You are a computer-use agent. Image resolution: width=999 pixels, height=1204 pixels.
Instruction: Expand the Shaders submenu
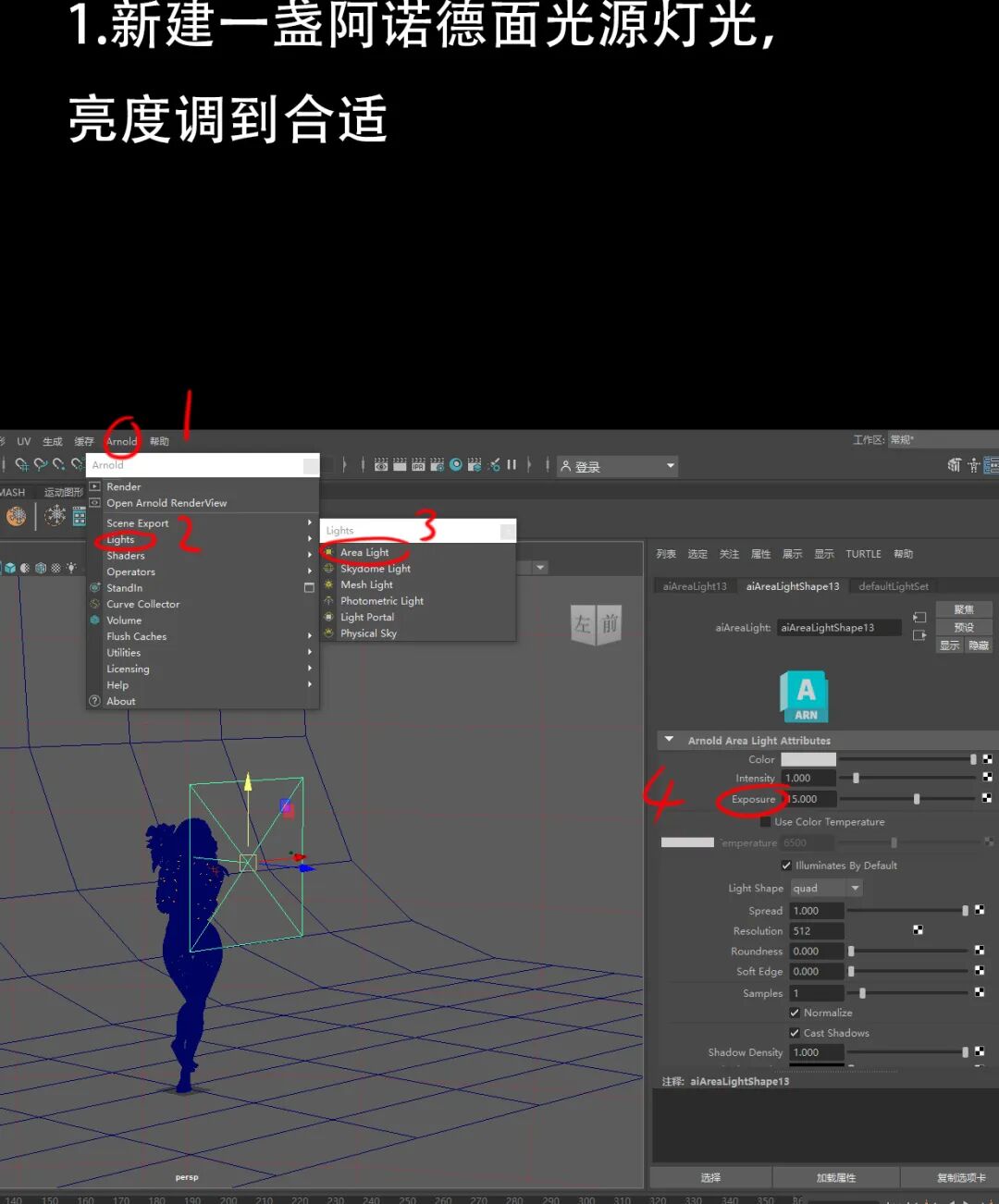(x=203, y=555)
